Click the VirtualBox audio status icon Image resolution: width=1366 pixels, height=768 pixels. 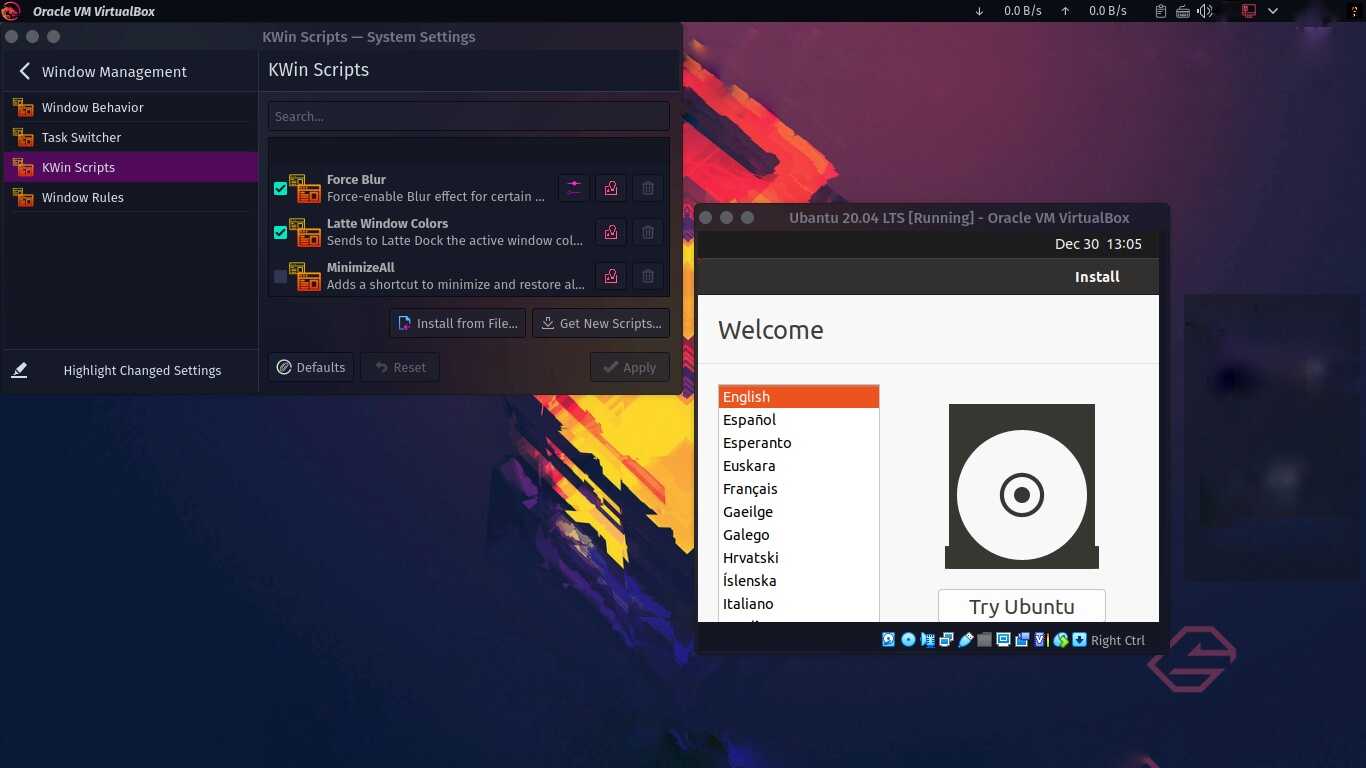pyautogui.click(x=927, y=640)
